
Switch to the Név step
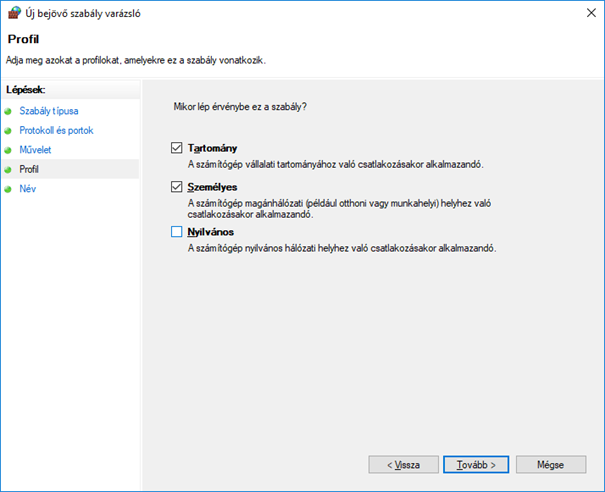pyautogui.click(x=28, y=189)
